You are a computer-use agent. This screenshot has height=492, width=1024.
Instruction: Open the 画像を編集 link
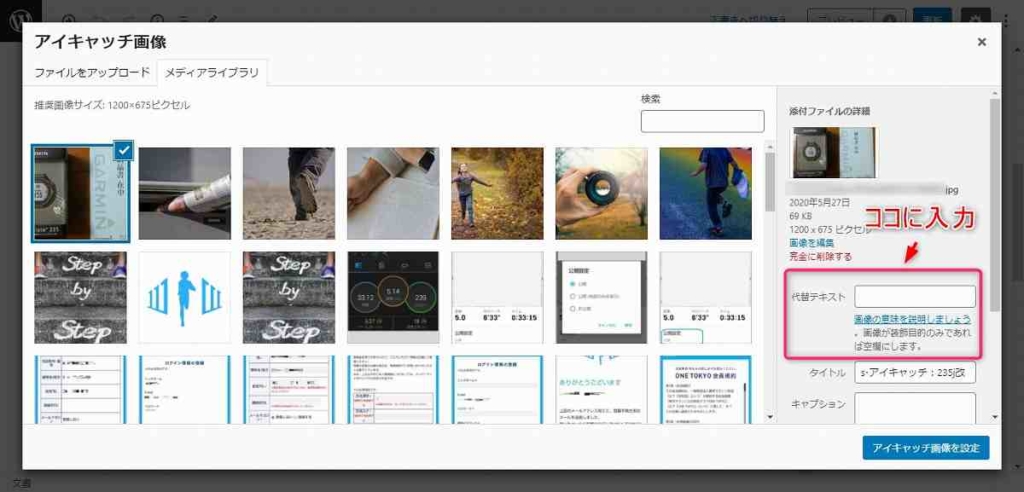(x=811, y=243)
